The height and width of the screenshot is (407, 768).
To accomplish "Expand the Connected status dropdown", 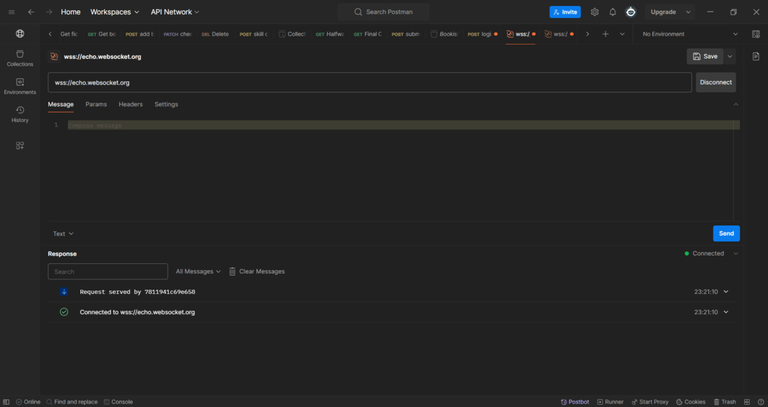I will 736,254.
